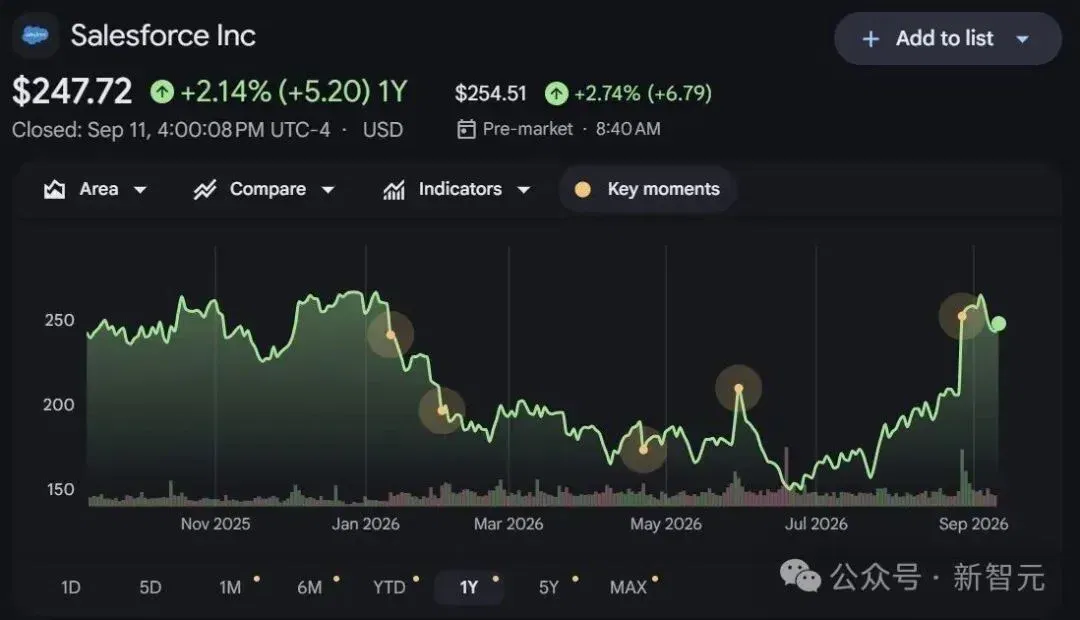Screen dimensions: 1080x620
Task: Click the calendar icon next to Pre-market
Action: coord(466,129)
